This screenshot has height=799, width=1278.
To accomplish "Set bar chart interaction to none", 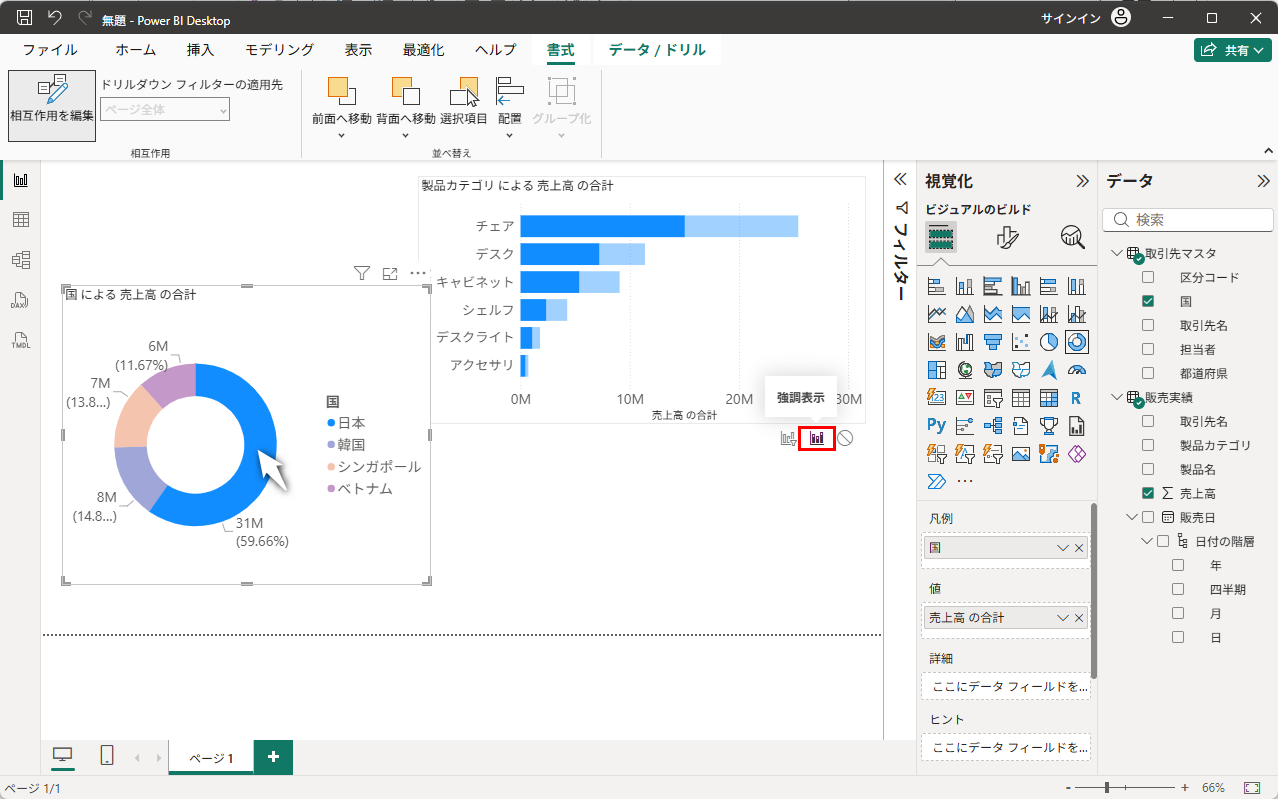I will [845, 438].
